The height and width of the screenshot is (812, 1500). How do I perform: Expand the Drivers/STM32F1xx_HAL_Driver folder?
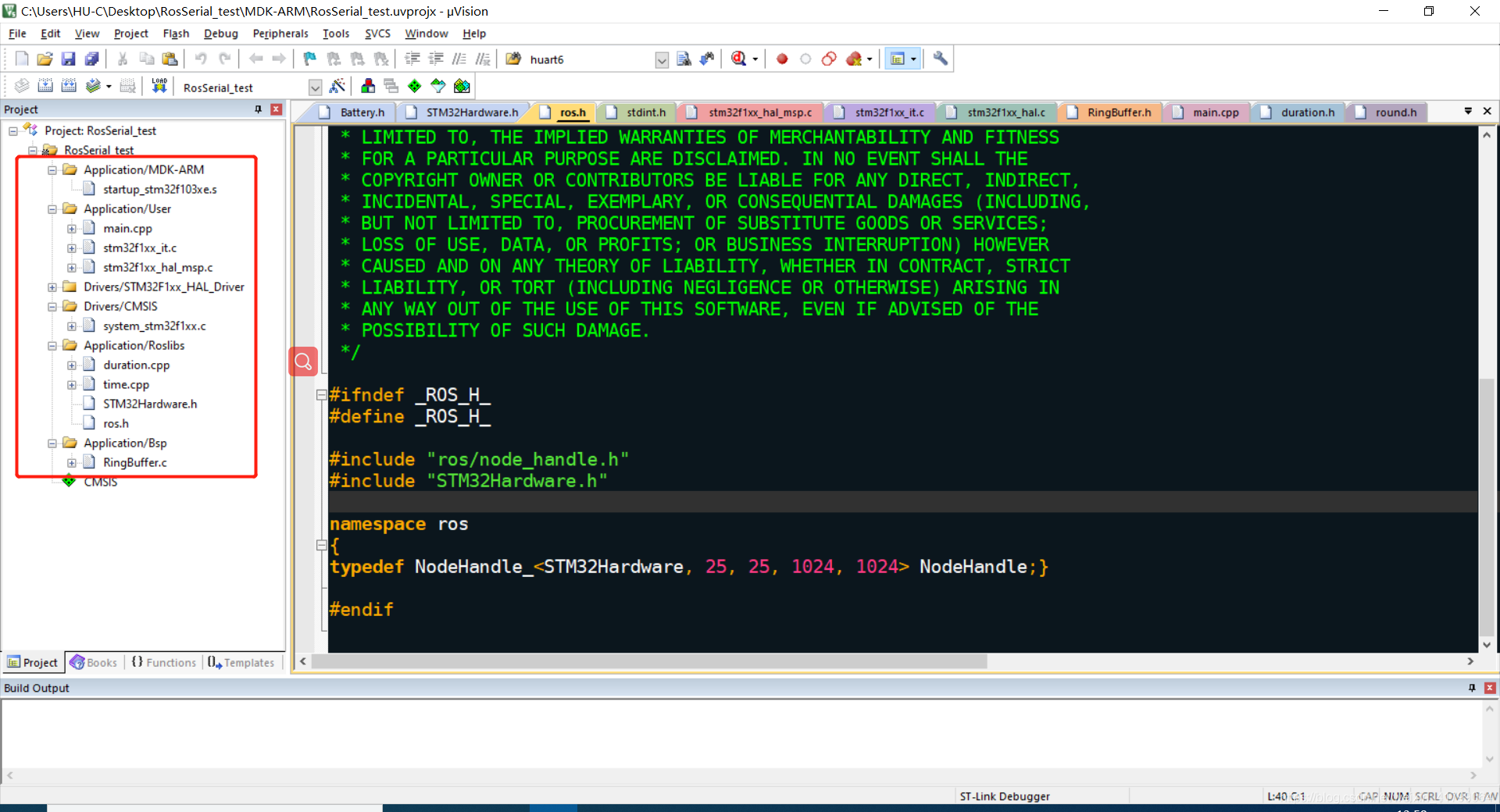52,287
